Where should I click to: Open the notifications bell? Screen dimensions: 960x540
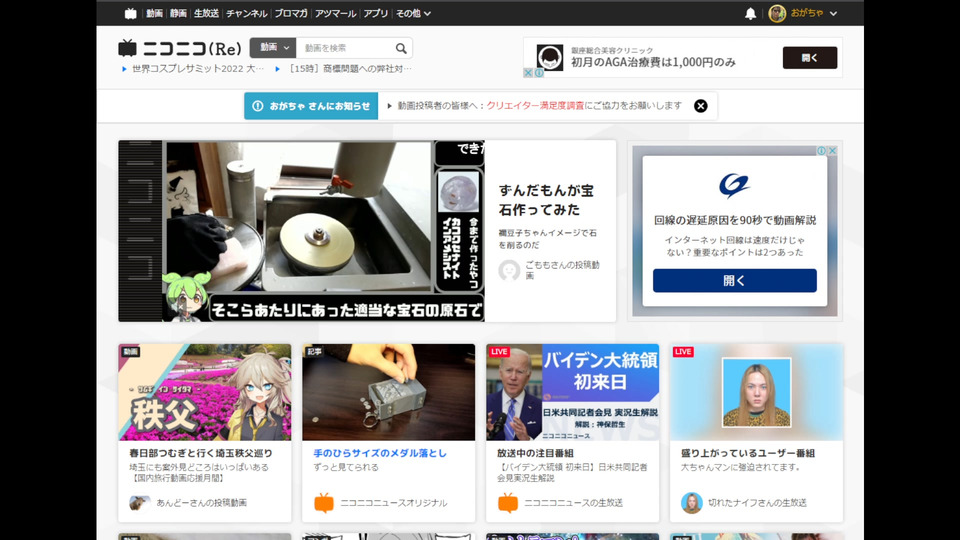coord(750,13)
